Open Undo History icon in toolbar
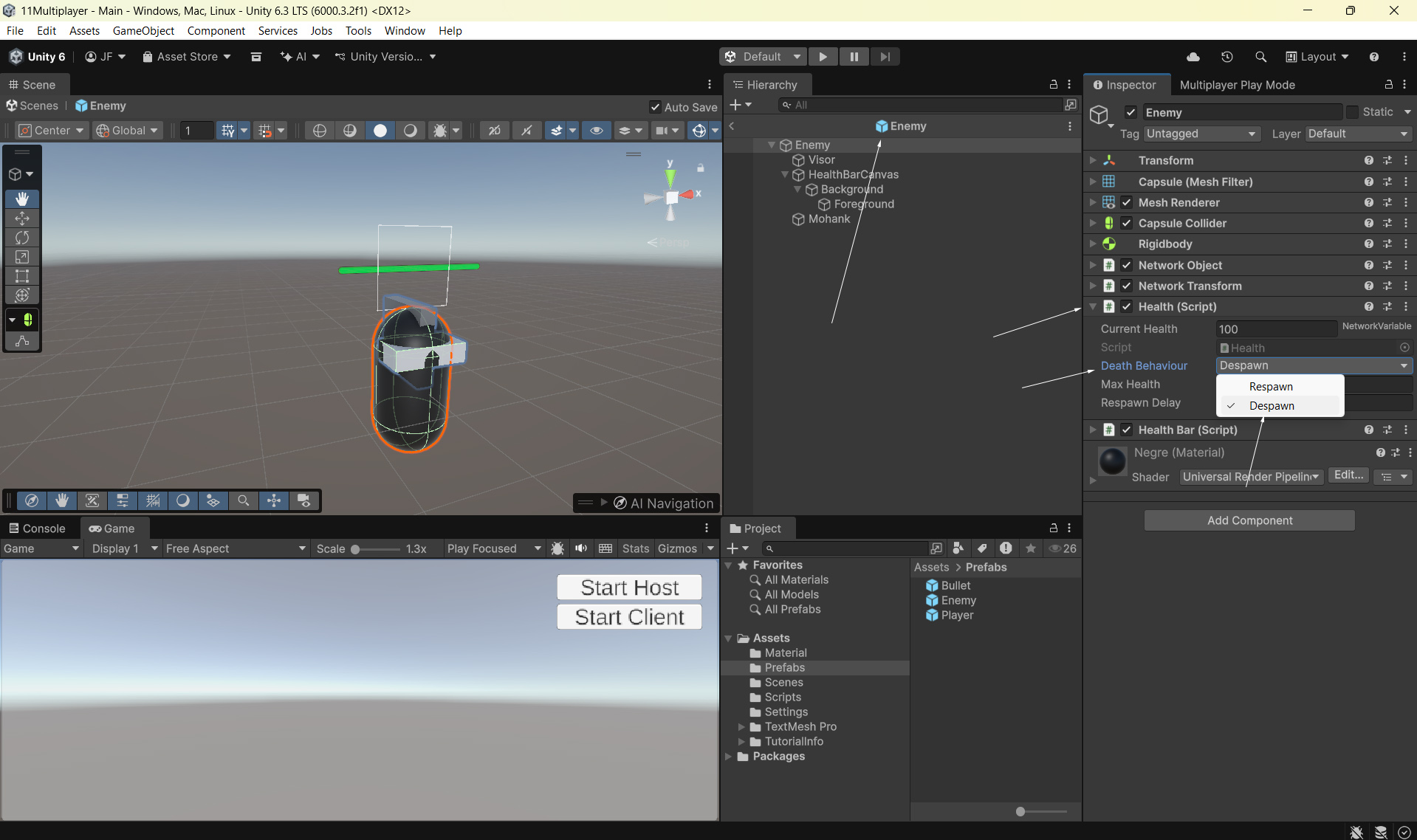The height and width of the screenshot is (840, 1417). (1226, 57)
